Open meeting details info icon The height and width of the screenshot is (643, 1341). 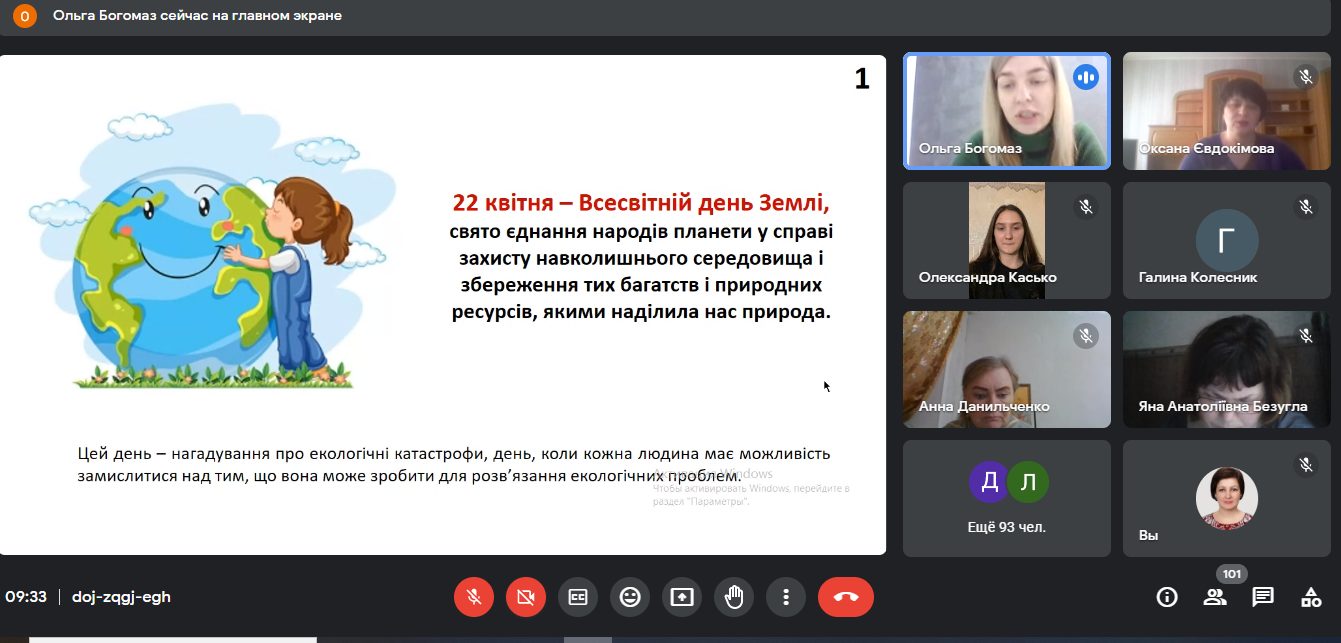(1167, 597)
